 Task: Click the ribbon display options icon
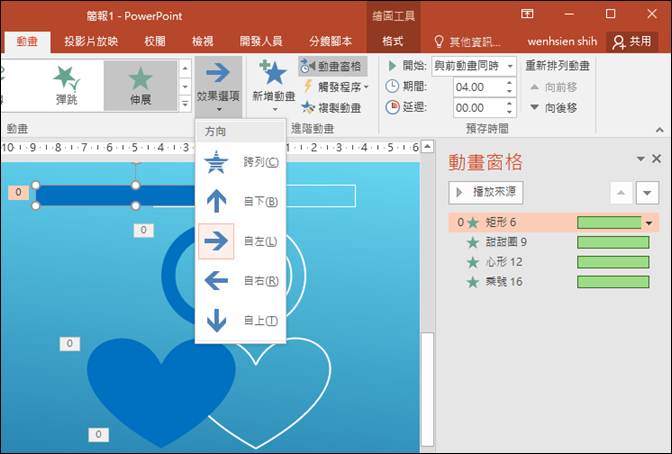[x=527, y=14]
